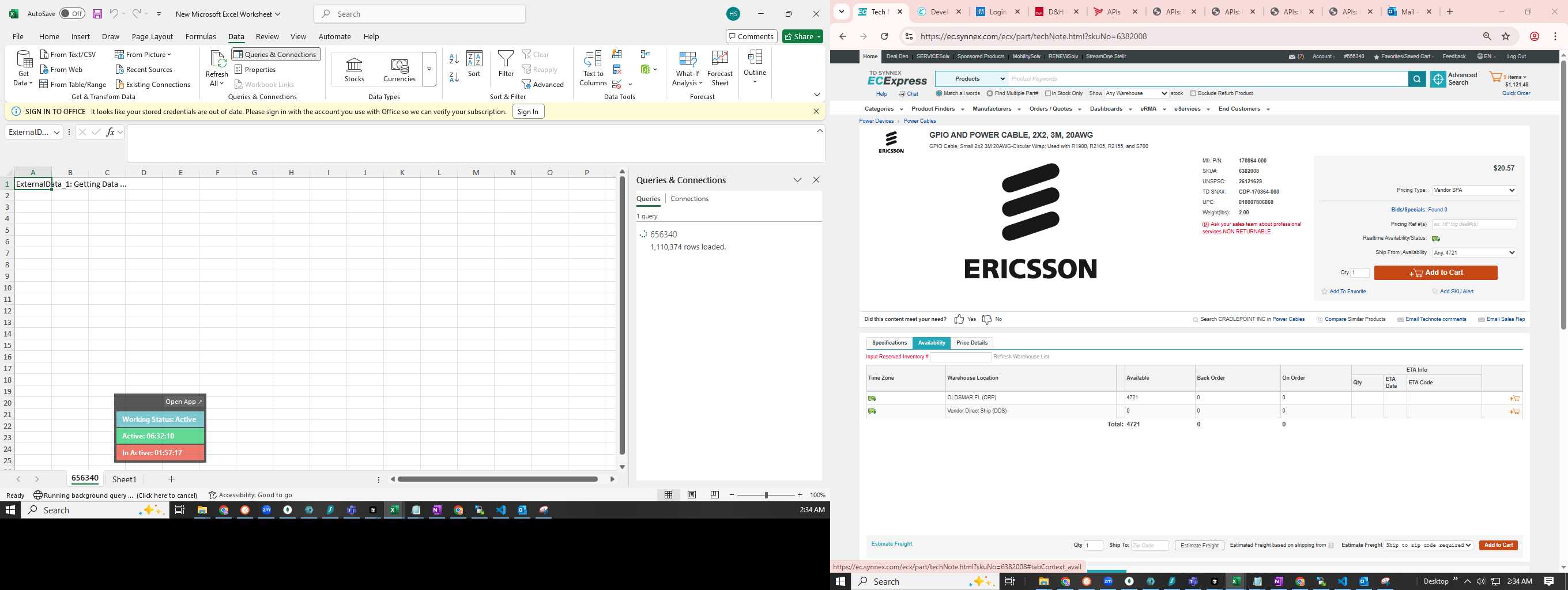This screenshot has width=1568, height=590.
Task: Toggle AutoSave switch off/on
Action: 72,13
